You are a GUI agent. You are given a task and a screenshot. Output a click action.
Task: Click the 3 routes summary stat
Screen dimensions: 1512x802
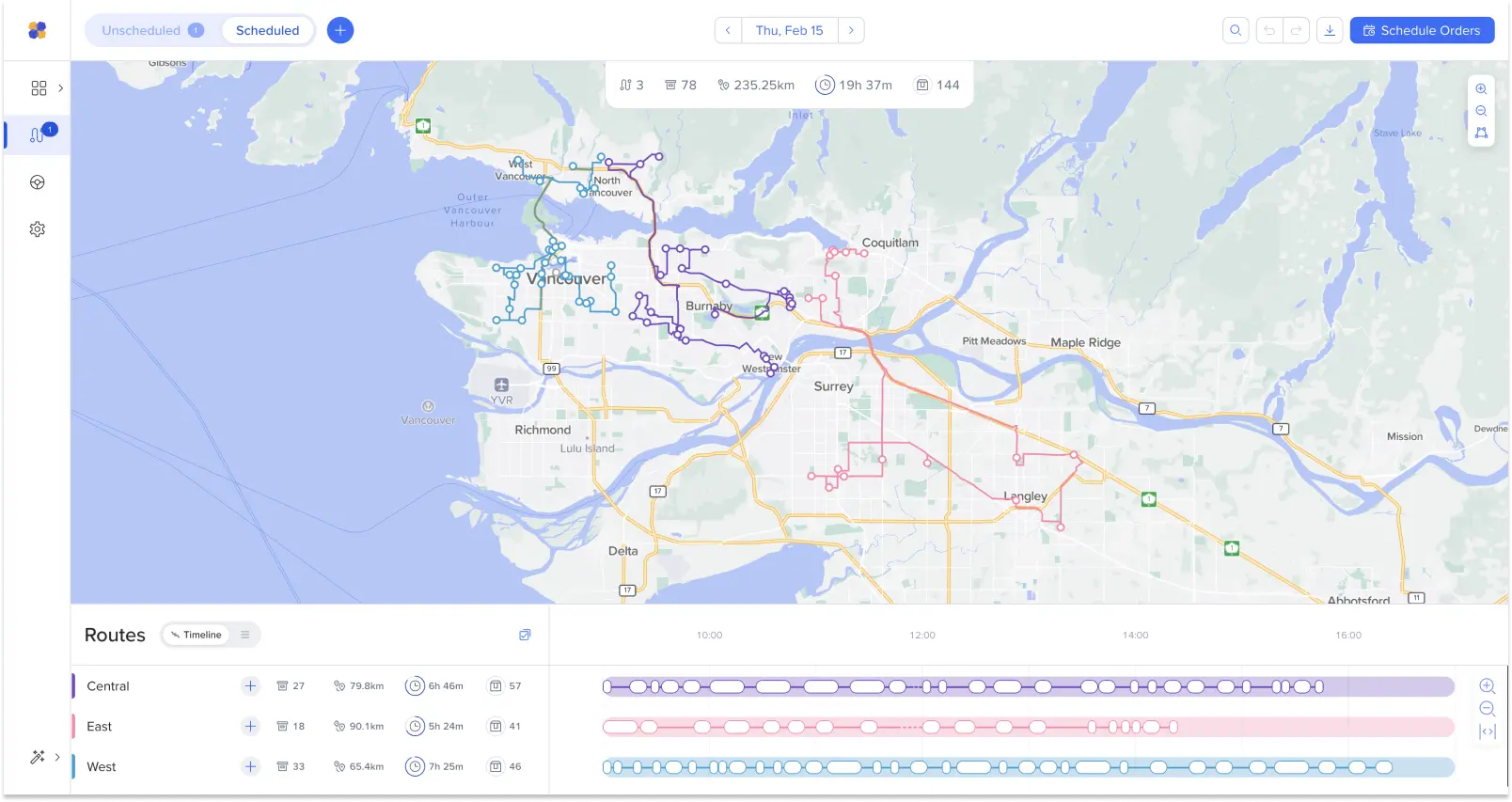[x=632, y=85]
